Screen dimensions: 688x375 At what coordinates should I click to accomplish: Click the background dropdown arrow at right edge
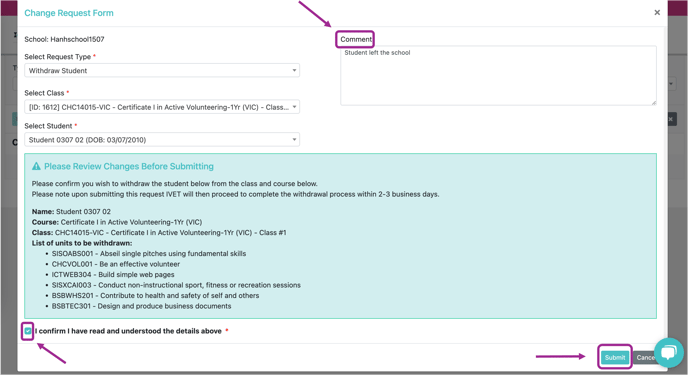[671, 84]
